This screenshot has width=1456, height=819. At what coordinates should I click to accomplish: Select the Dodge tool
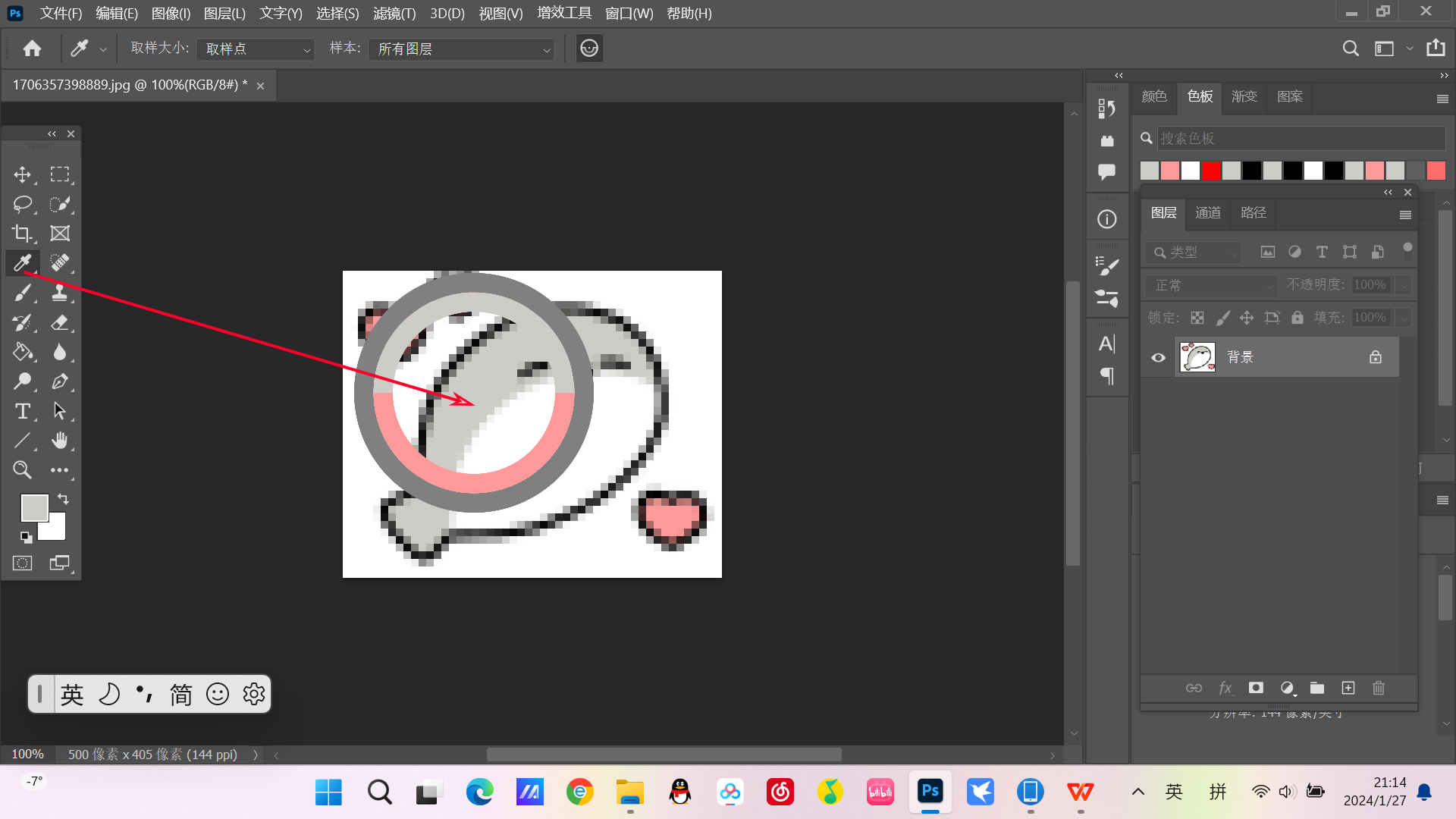23,381
